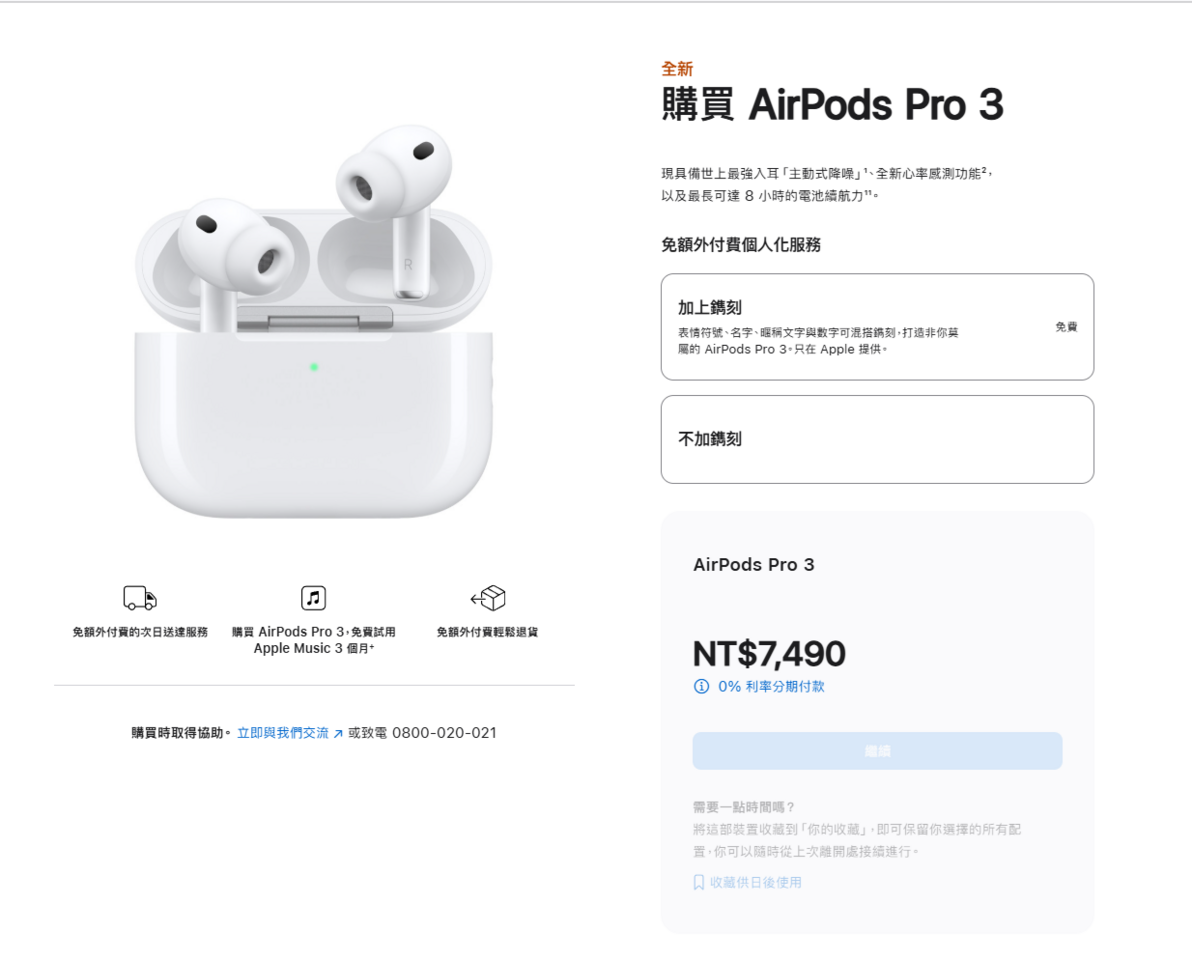
Task: Open 立即與我們交流 chat link
Action: point(283,733)
